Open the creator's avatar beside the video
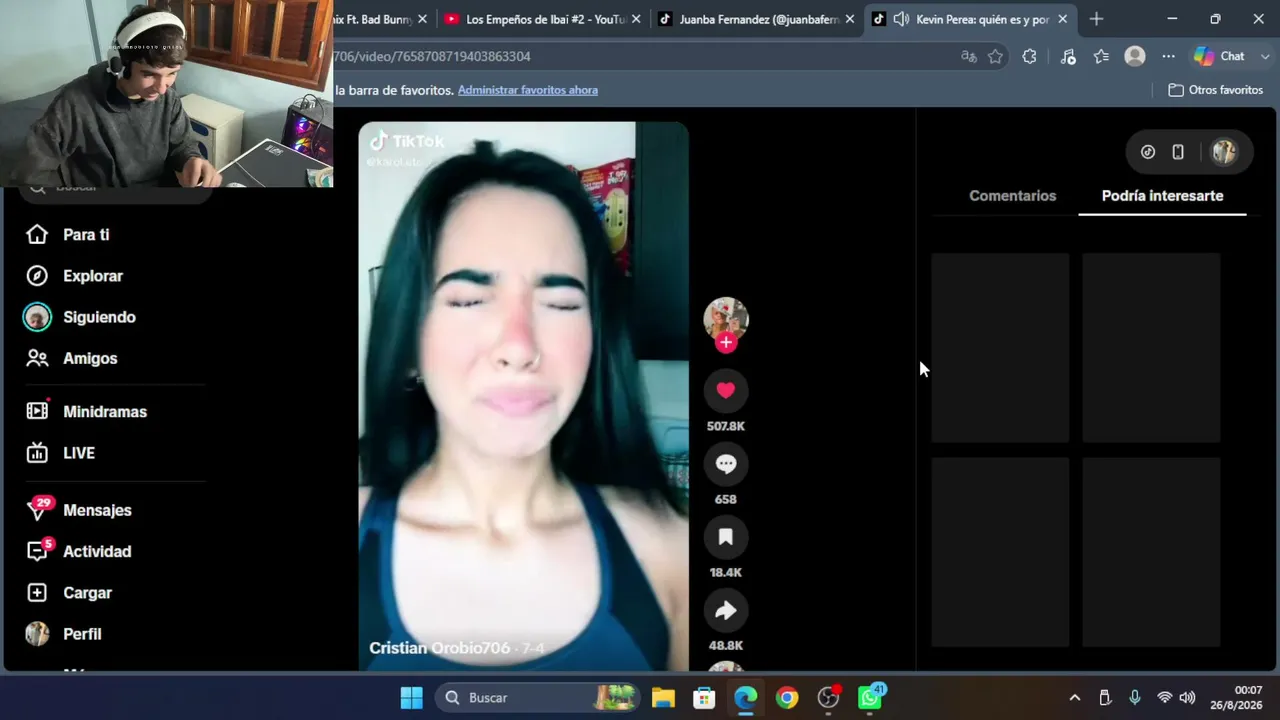Image resolution: width=1280 pixels, height=720 pixels. coord(726,319)
